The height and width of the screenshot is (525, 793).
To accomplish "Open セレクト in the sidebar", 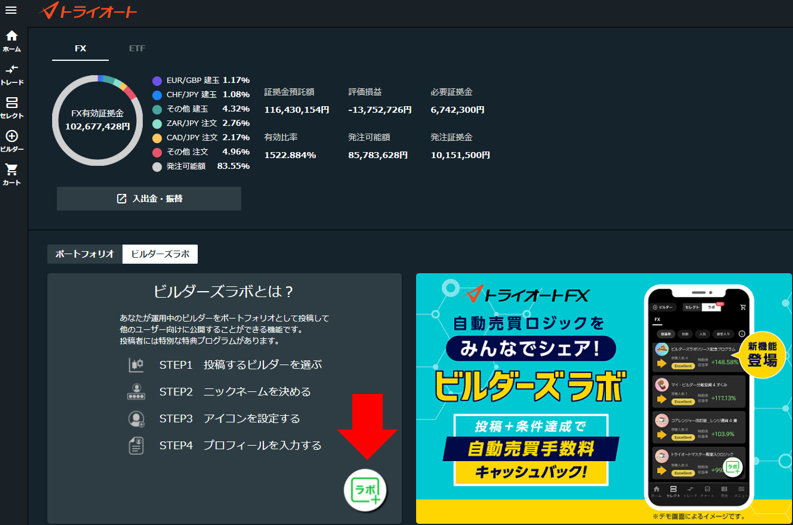I will [x=12, y=108].
